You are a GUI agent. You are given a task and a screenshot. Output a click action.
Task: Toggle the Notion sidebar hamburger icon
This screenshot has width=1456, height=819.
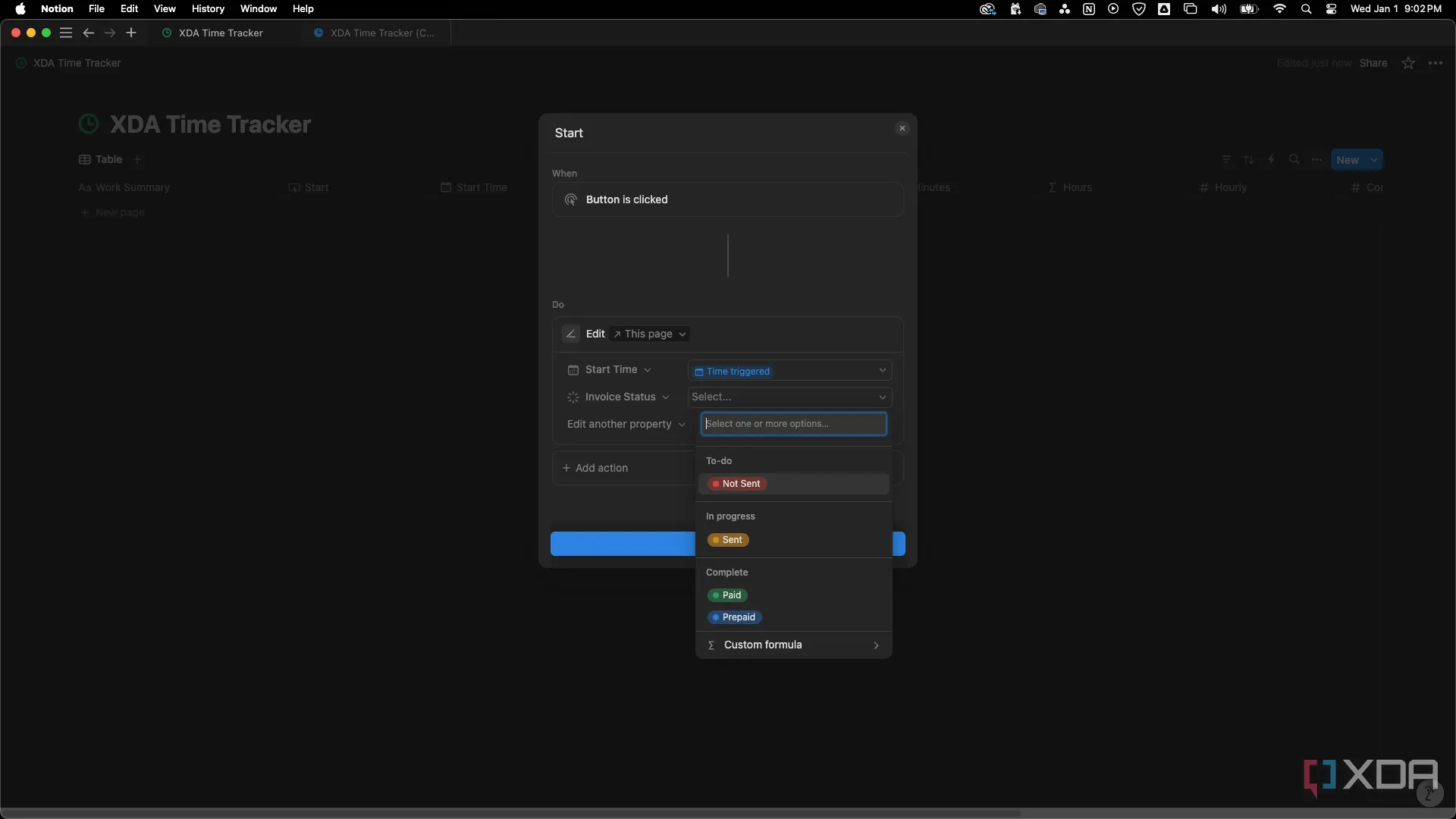point(66,33)
